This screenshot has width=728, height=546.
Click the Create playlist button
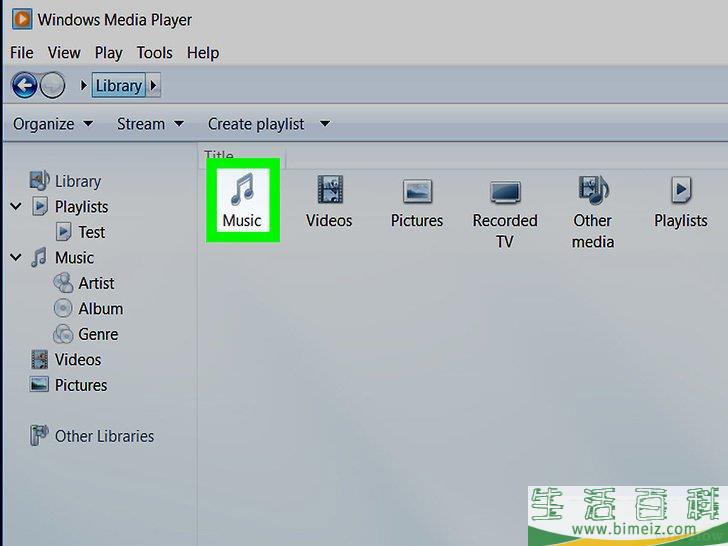256,124
